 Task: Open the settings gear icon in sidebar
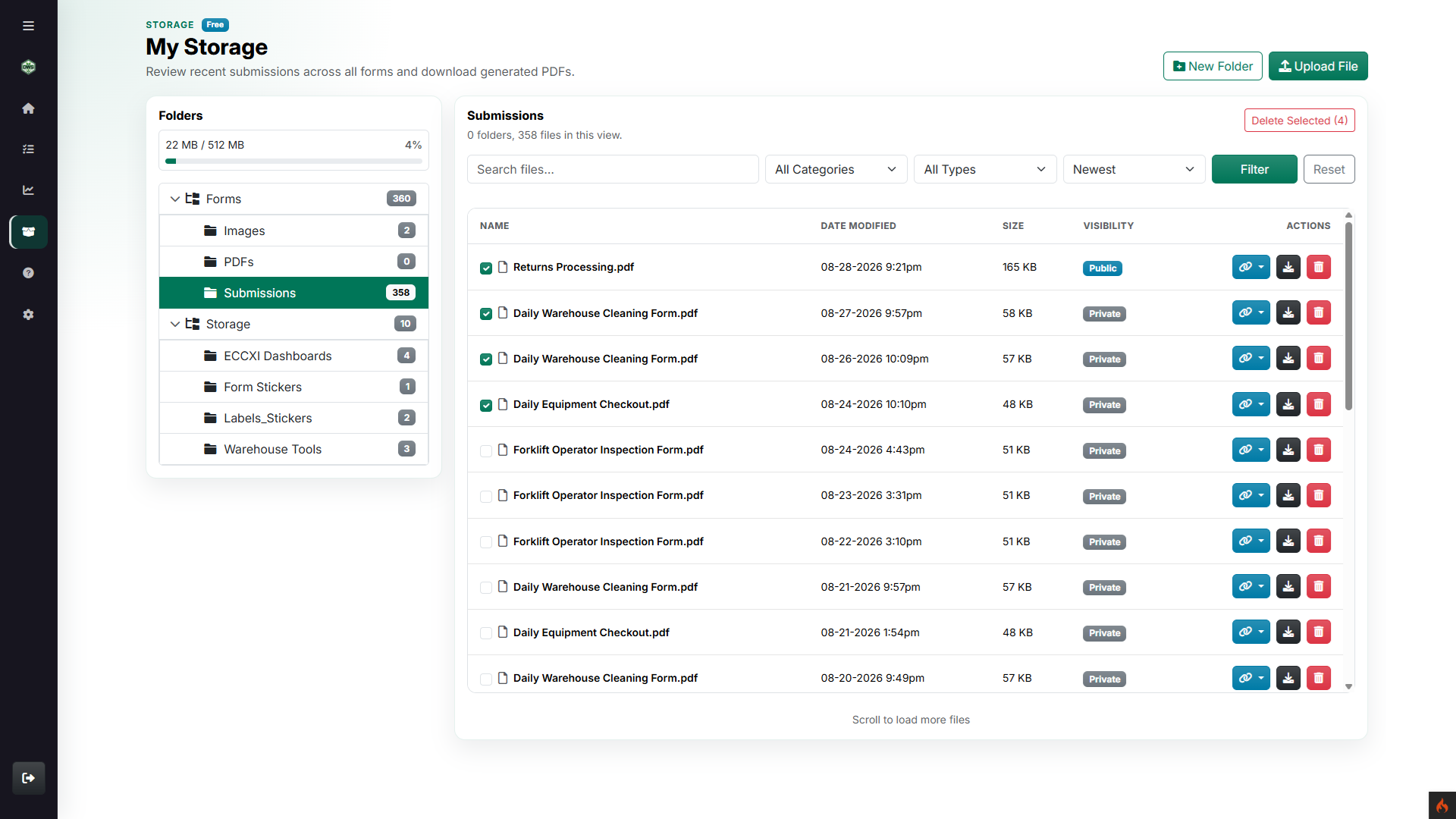coord(28,314)
